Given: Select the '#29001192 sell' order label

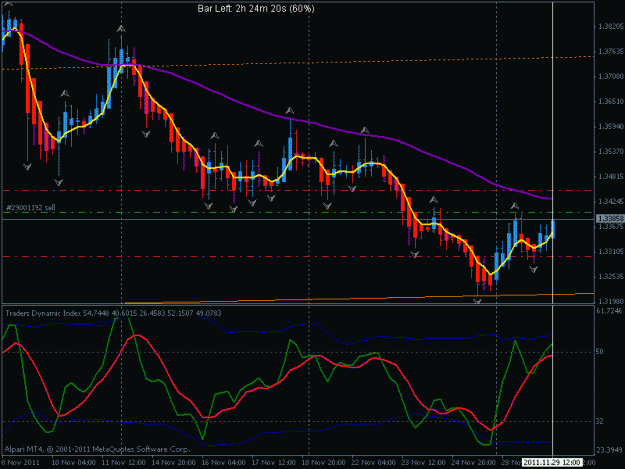Looking at the screenshot, I should coord(31,208).
